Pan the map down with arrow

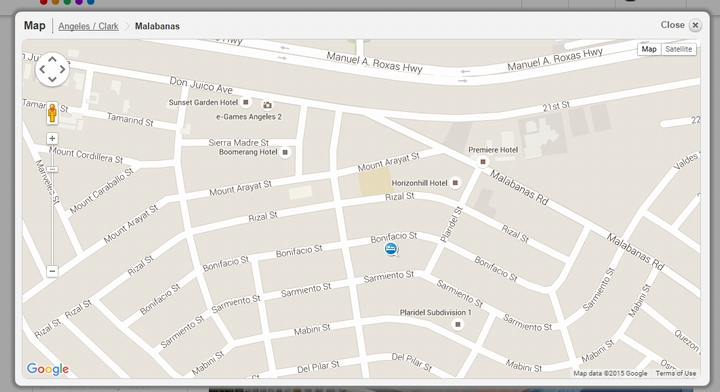click(x=52, y=79)
